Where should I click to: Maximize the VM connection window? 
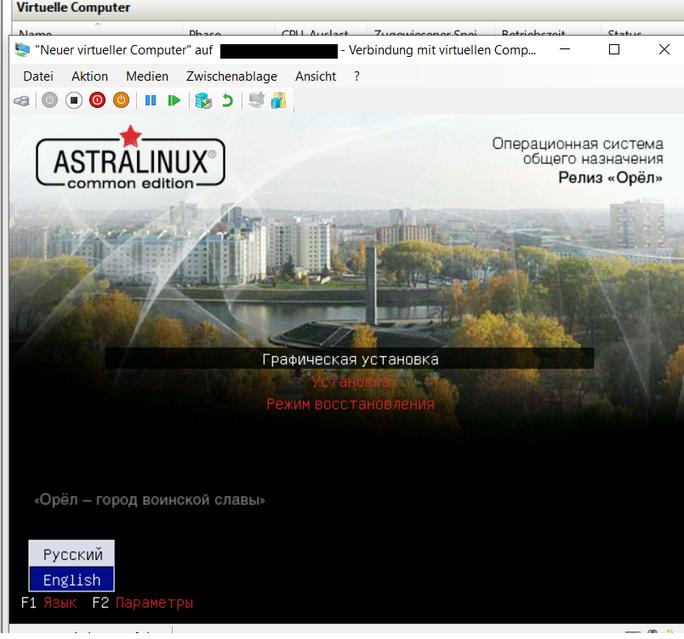(x=614, y=49)
